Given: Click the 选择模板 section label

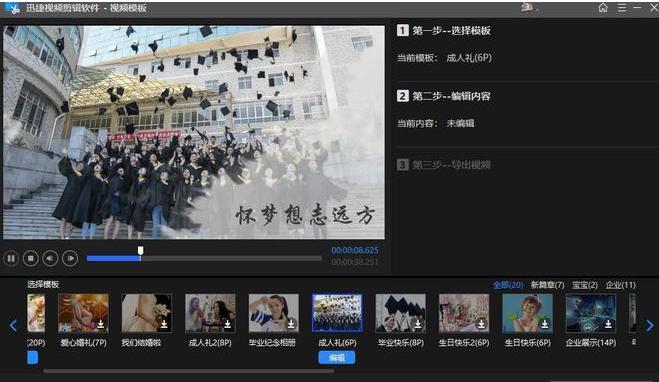Looking at the screenshot, I should click(43, 284).
